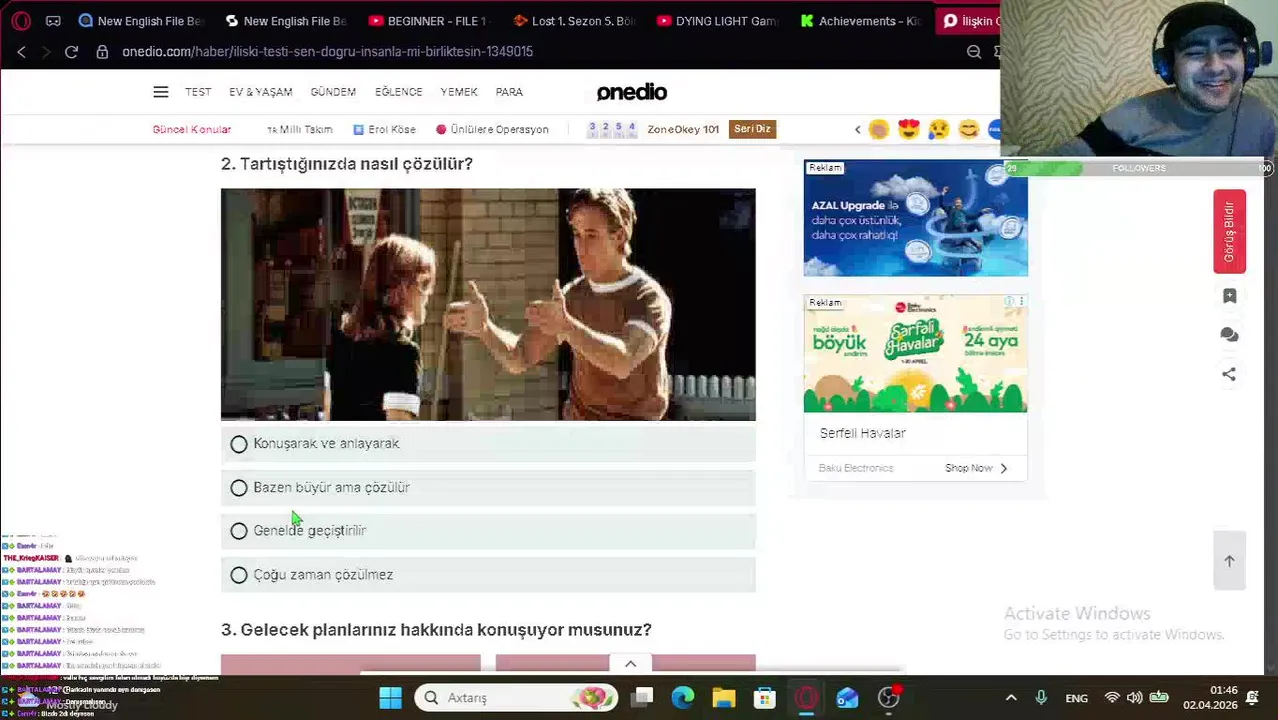1278x720 pixels.
Task: Click the microphone icon in system tray
Action: (x=1041, y=698)
